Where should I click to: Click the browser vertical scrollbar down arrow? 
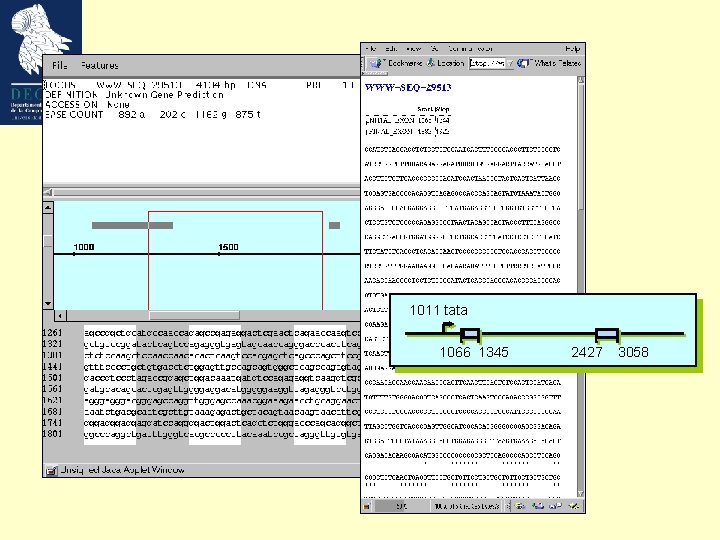pyautogui.click(x=580, y=493)
